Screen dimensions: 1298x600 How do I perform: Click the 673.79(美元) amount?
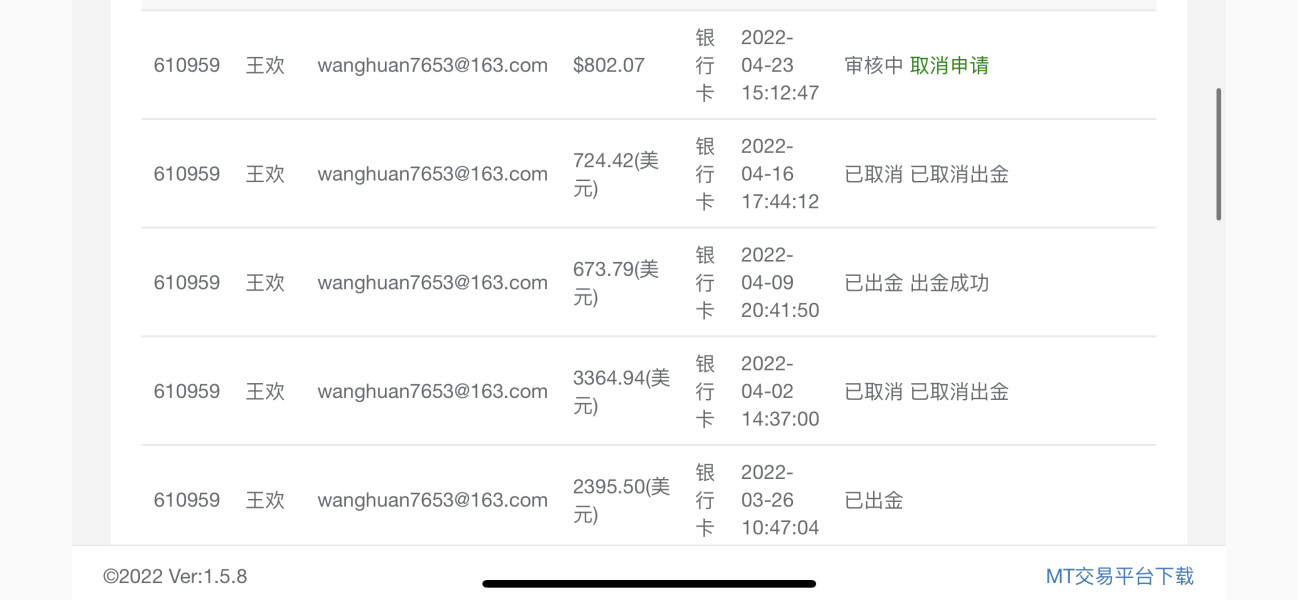[616, 283]
